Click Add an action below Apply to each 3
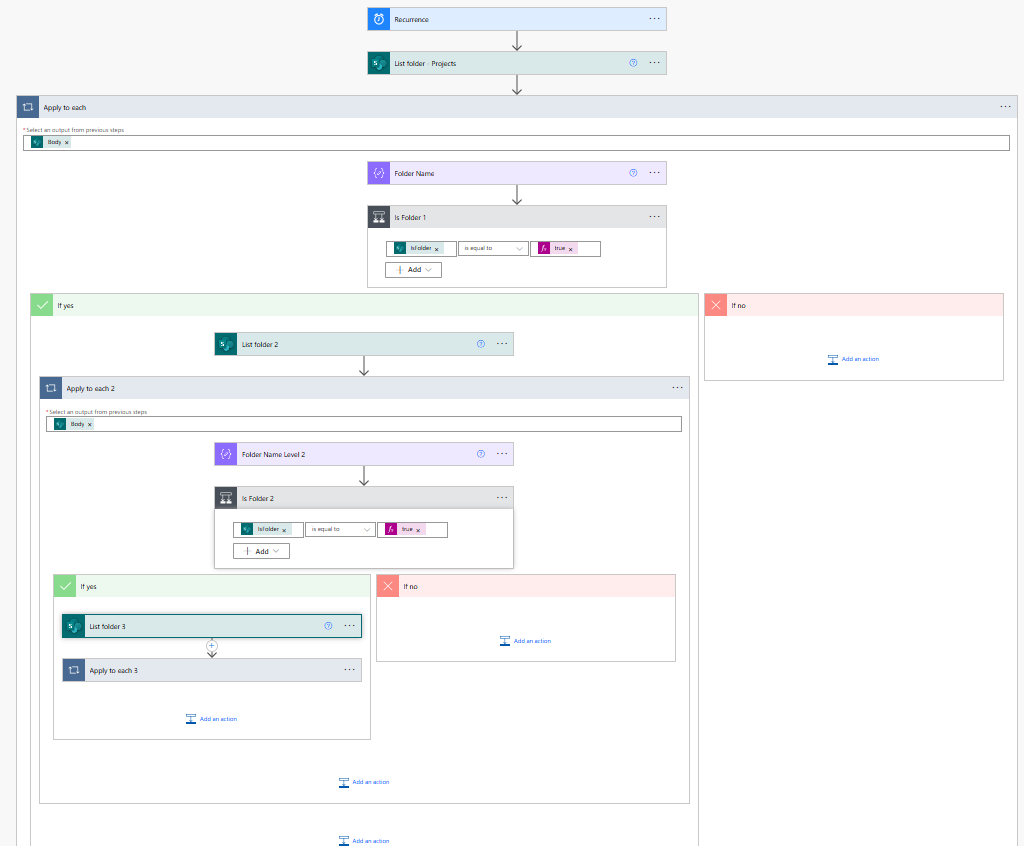Viewport: 1024px width, 846px height. pos(211,719)
